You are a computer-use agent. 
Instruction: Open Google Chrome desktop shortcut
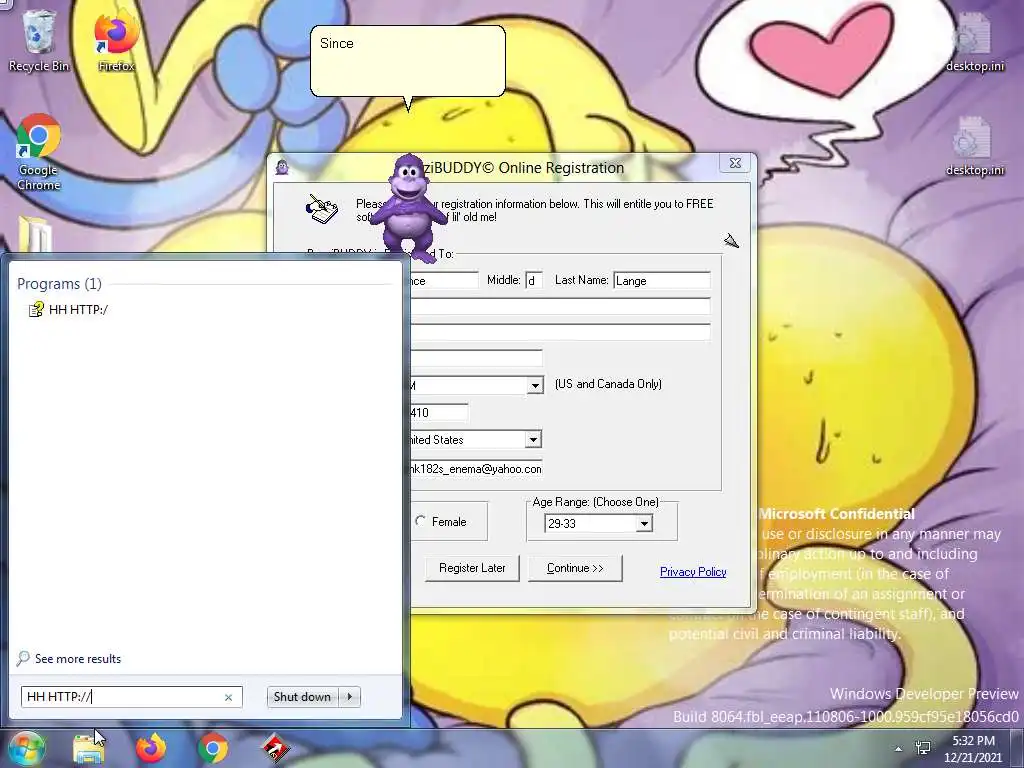[39, 152]
